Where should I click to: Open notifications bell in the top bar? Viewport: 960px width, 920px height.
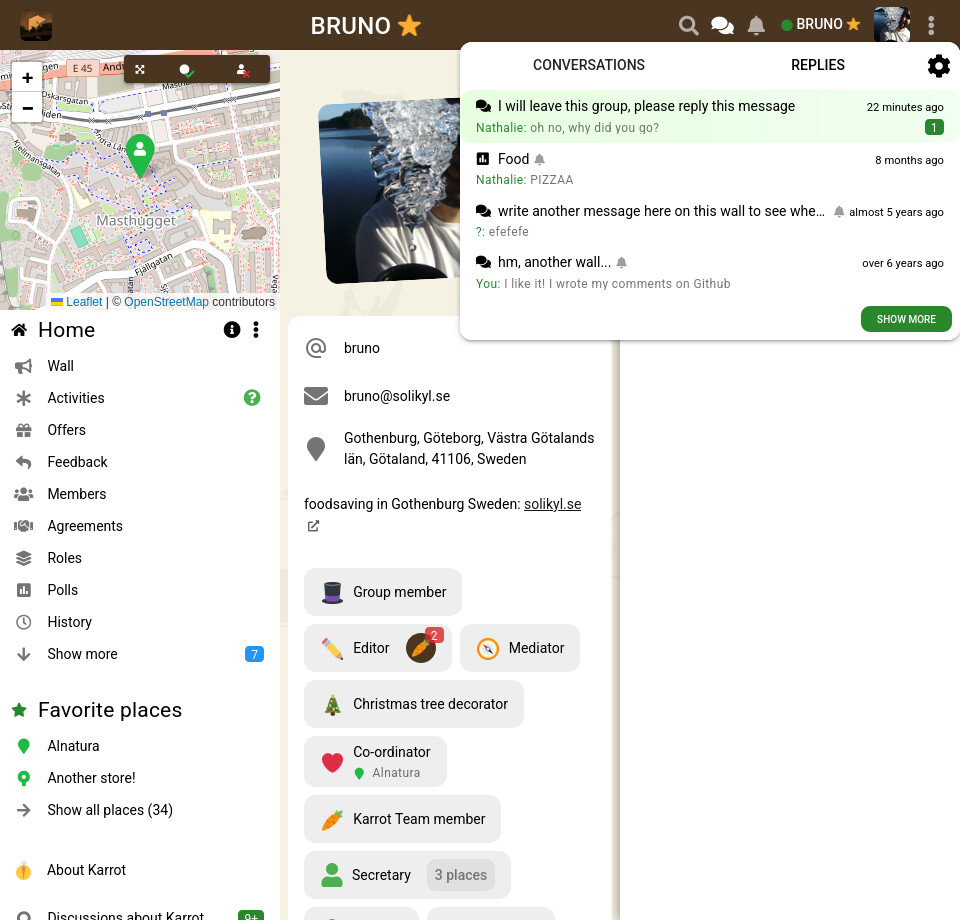[756, 26]
